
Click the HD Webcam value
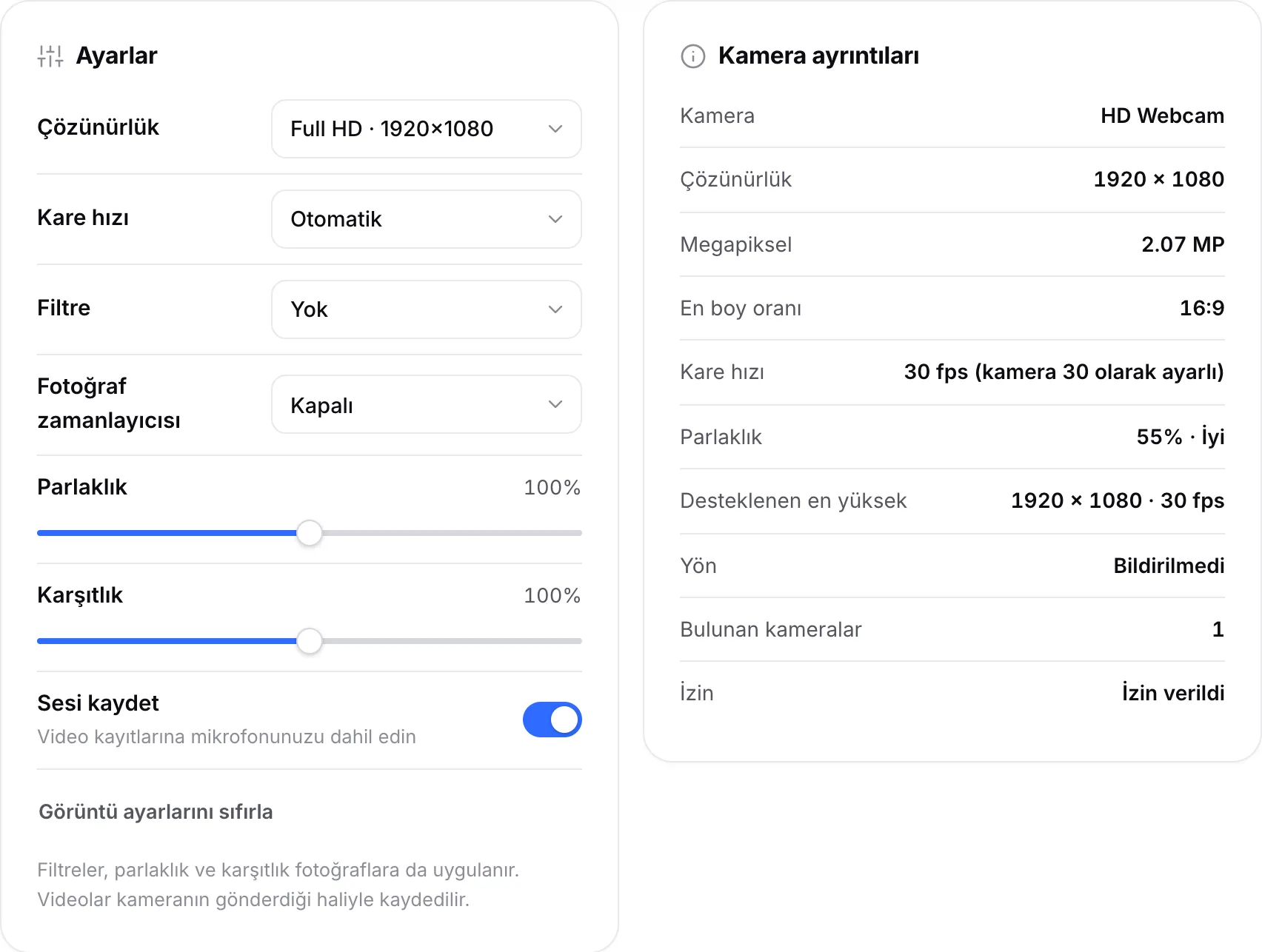1162,115
